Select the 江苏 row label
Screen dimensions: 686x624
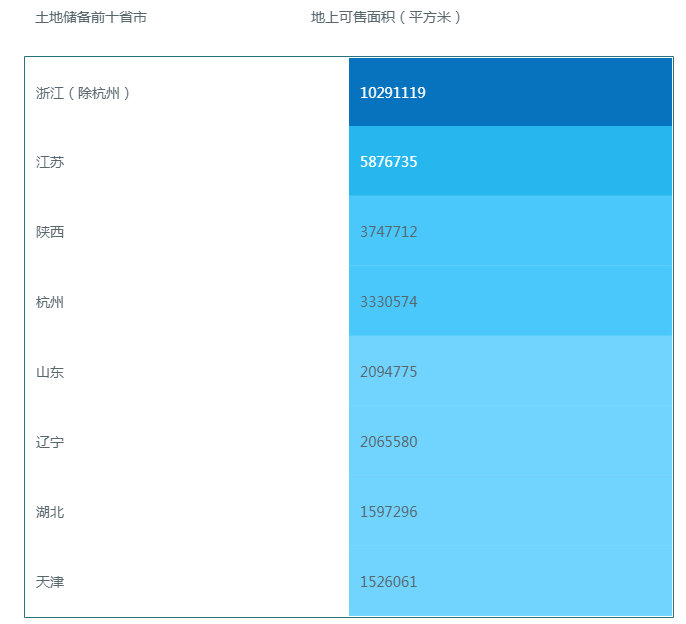[x=50, y=162]
